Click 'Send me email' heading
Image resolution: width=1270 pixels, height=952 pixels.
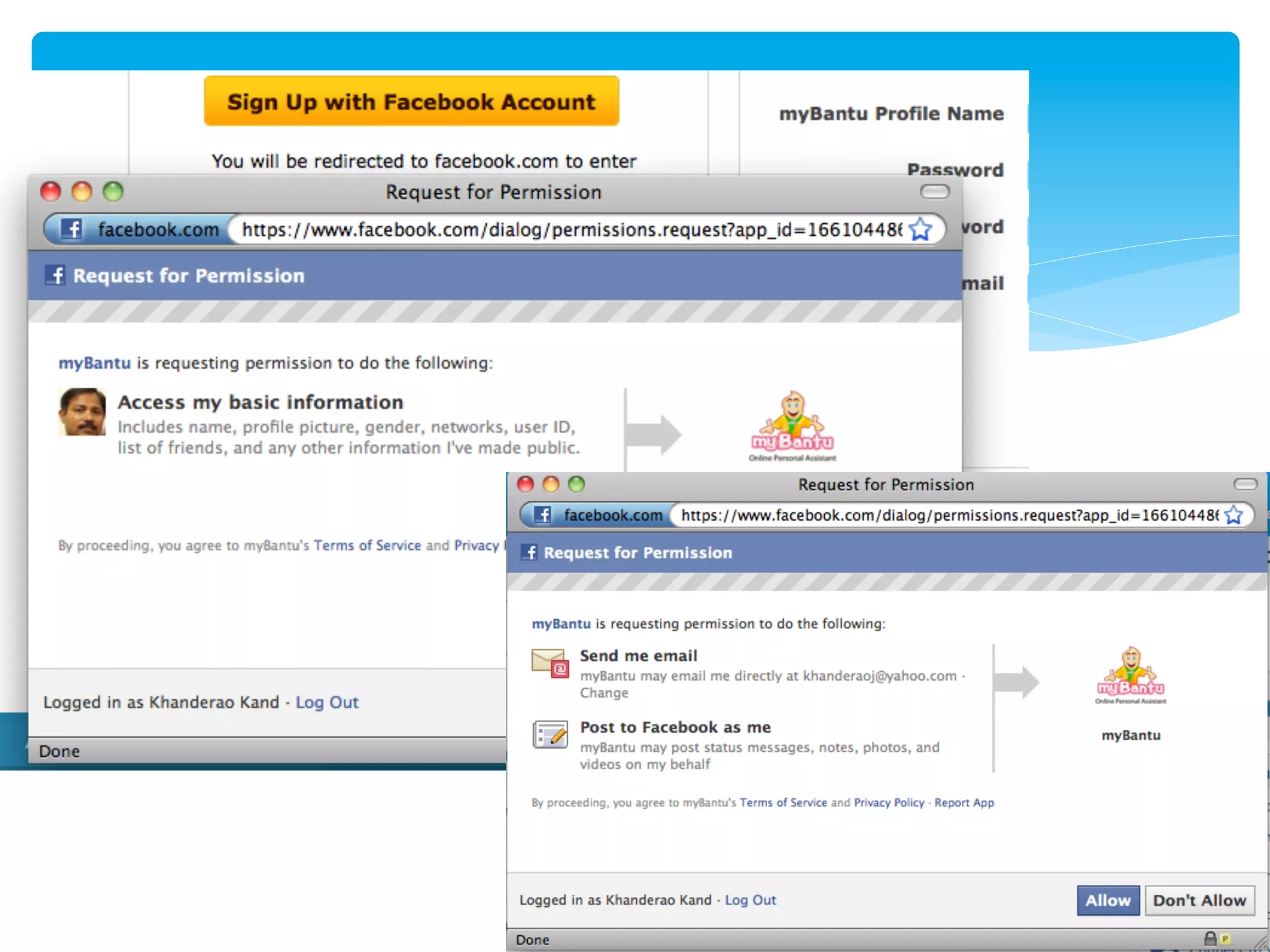point(639,656)
